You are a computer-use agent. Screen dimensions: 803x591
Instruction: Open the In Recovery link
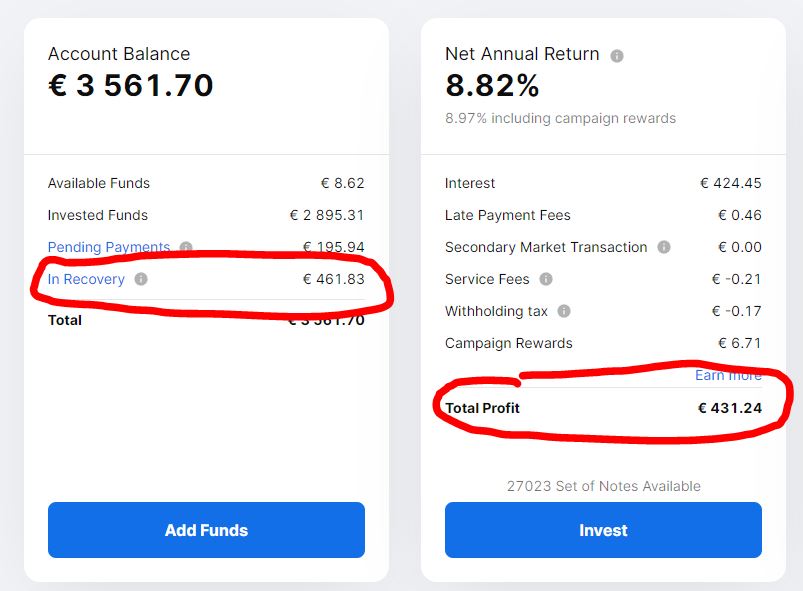click(x=86, y=279)
